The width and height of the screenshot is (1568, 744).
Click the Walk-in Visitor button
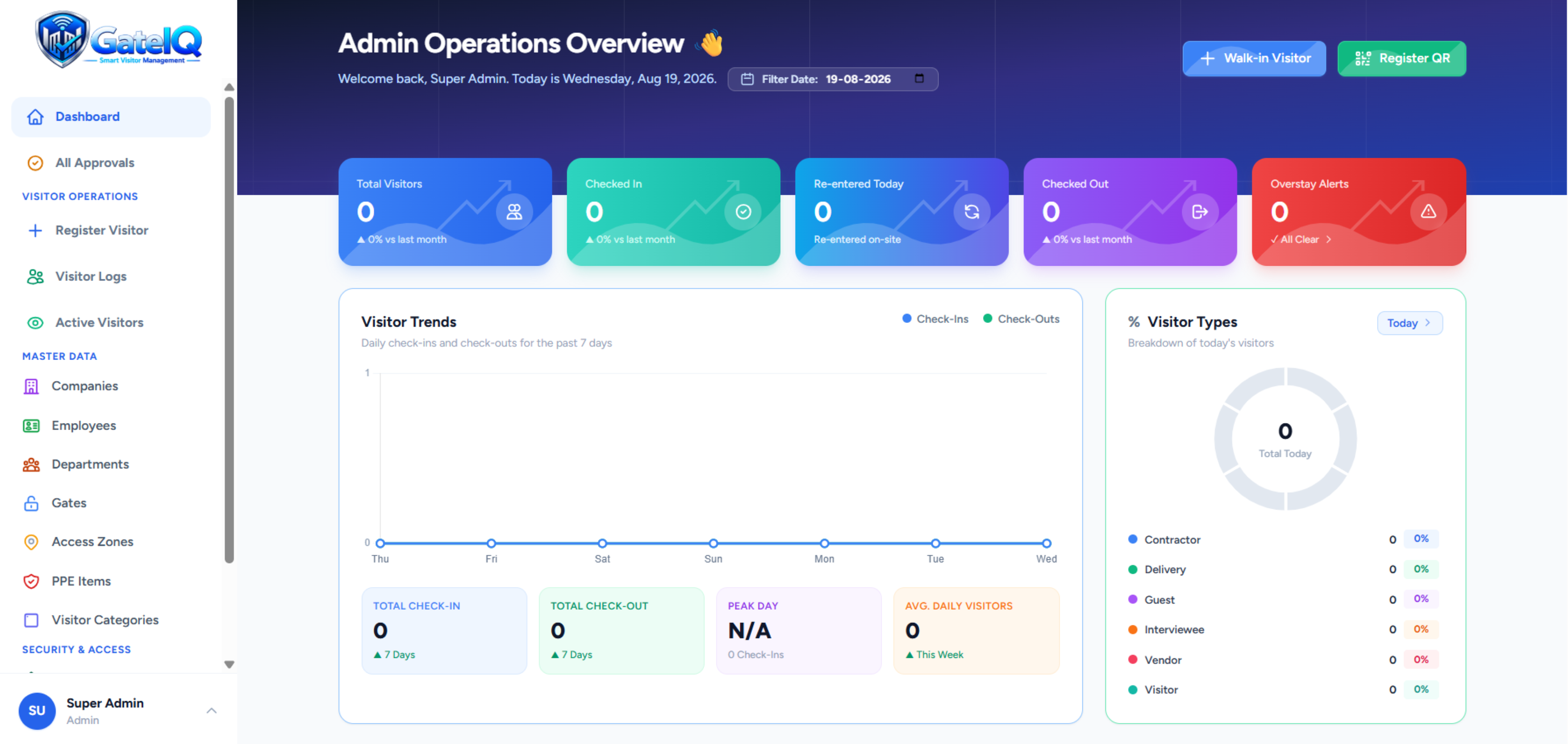pyautogui.click(x=1254, y=58)
